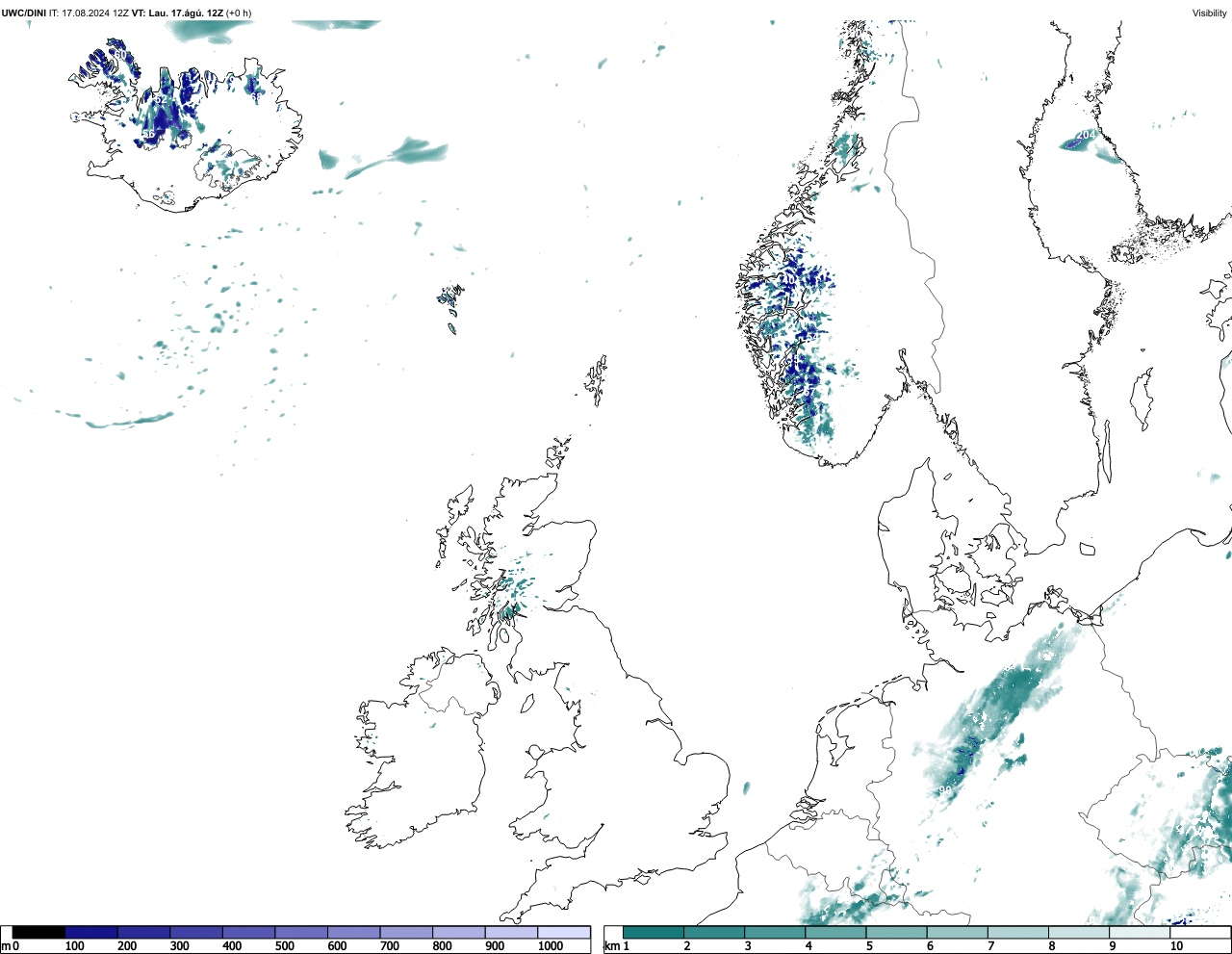Click the 6–7 km teal legend swatch
Screen dimensions: 1232x954
click(958, 933)
